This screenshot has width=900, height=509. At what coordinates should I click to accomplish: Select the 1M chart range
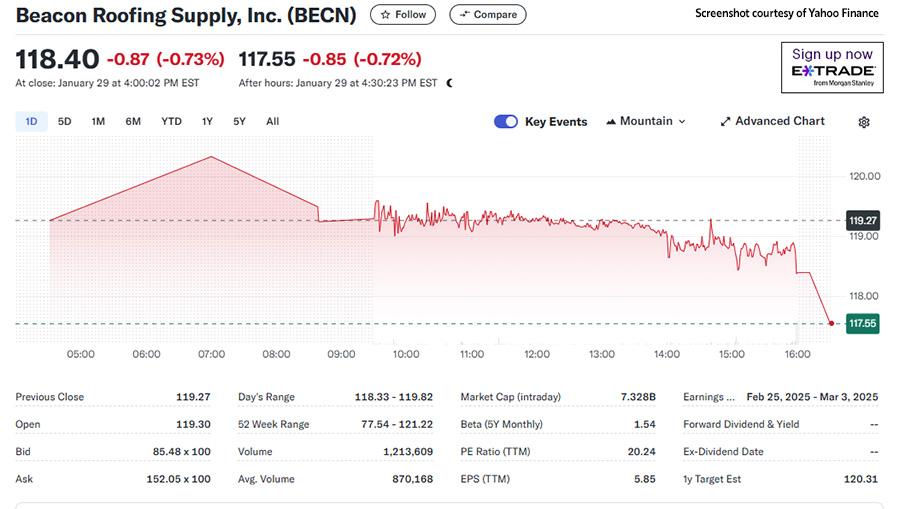98,122
